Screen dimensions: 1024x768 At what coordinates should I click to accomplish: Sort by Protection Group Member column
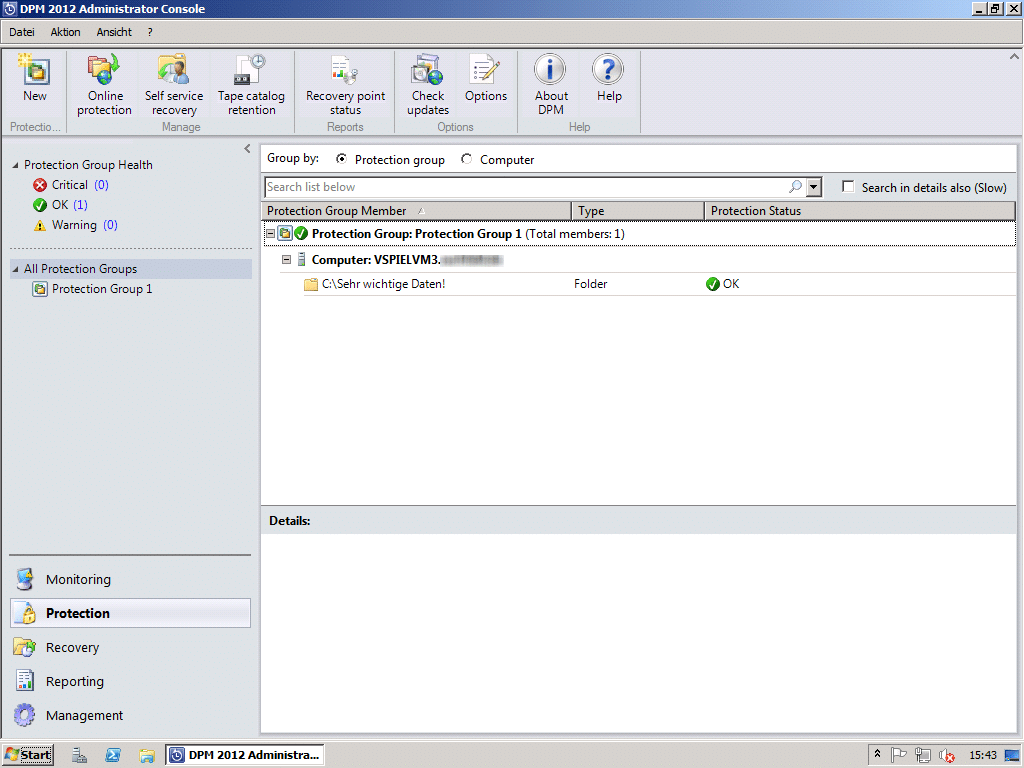click(417, 211)
